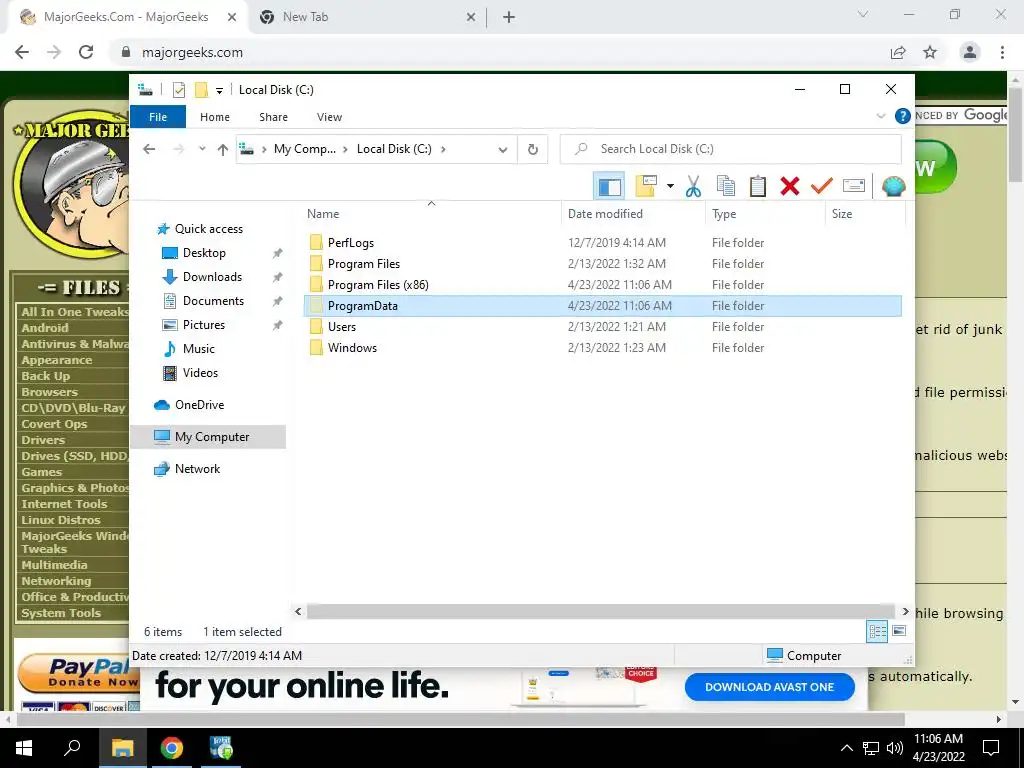Click Local Disk (C:) breadcrumb
Viewport: 1024px width, 768px height.
pos(394,149)
